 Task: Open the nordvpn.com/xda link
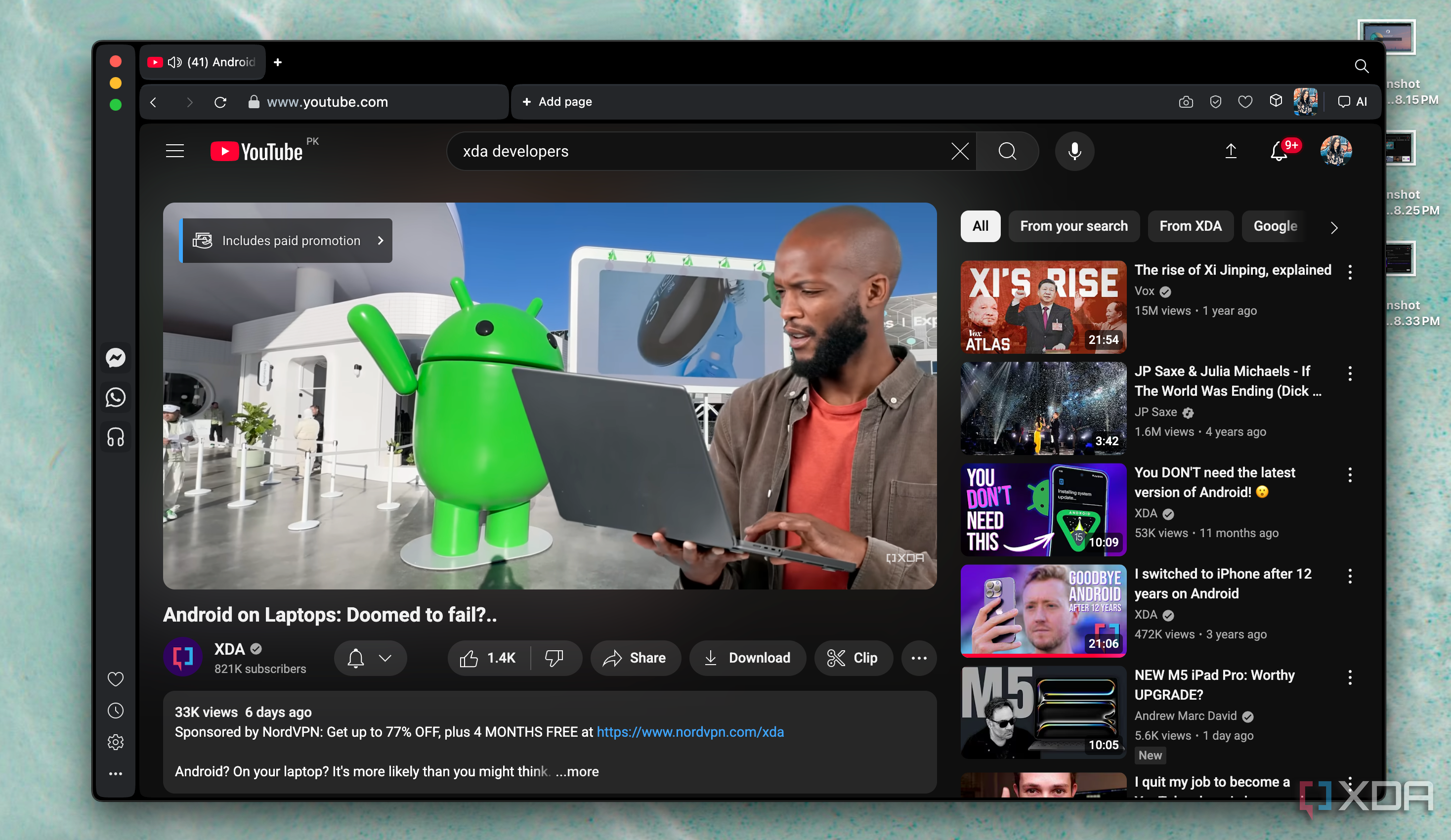point(690,732)
